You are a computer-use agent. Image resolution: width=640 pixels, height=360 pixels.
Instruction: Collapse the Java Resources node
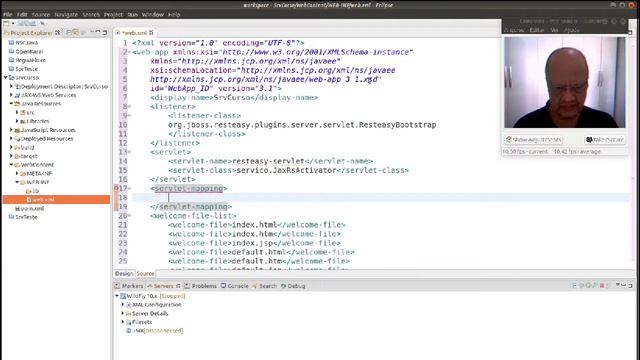pyautogui.click(x=11, y=104)
